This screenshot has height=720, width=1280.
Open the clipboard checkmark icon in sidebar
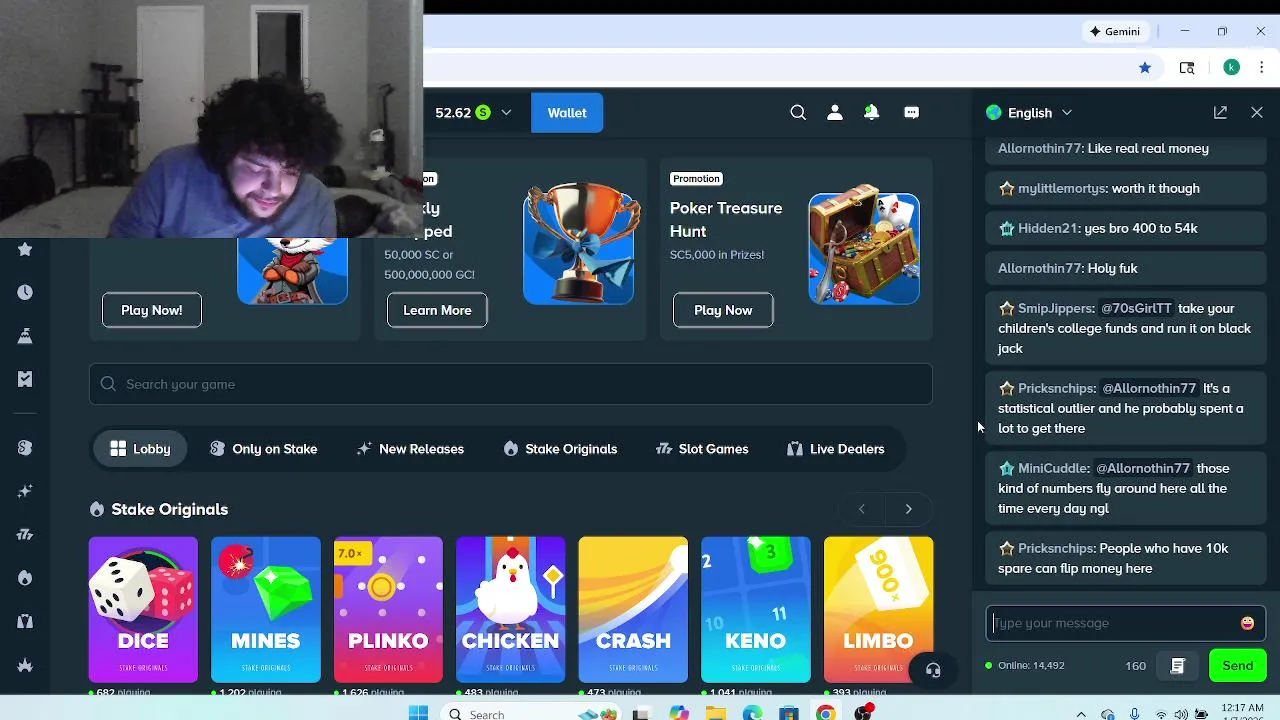point(25,379)
